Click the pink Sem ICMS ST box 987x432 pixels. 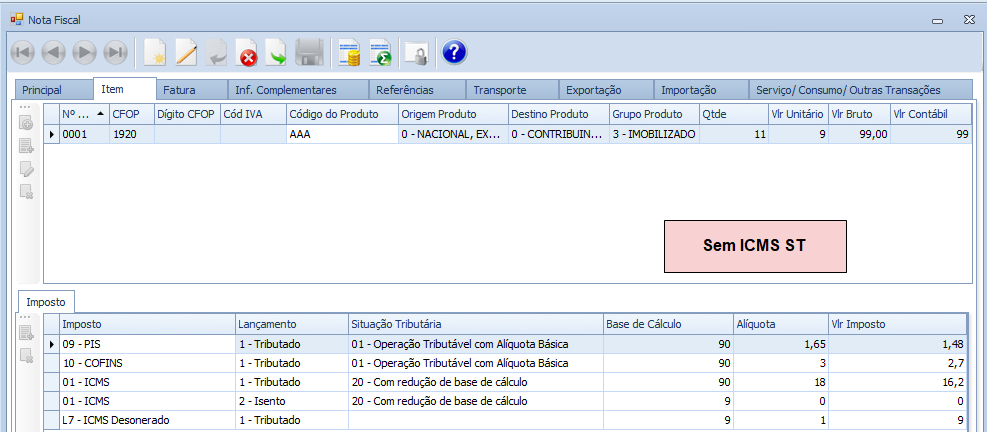point(755,246)
